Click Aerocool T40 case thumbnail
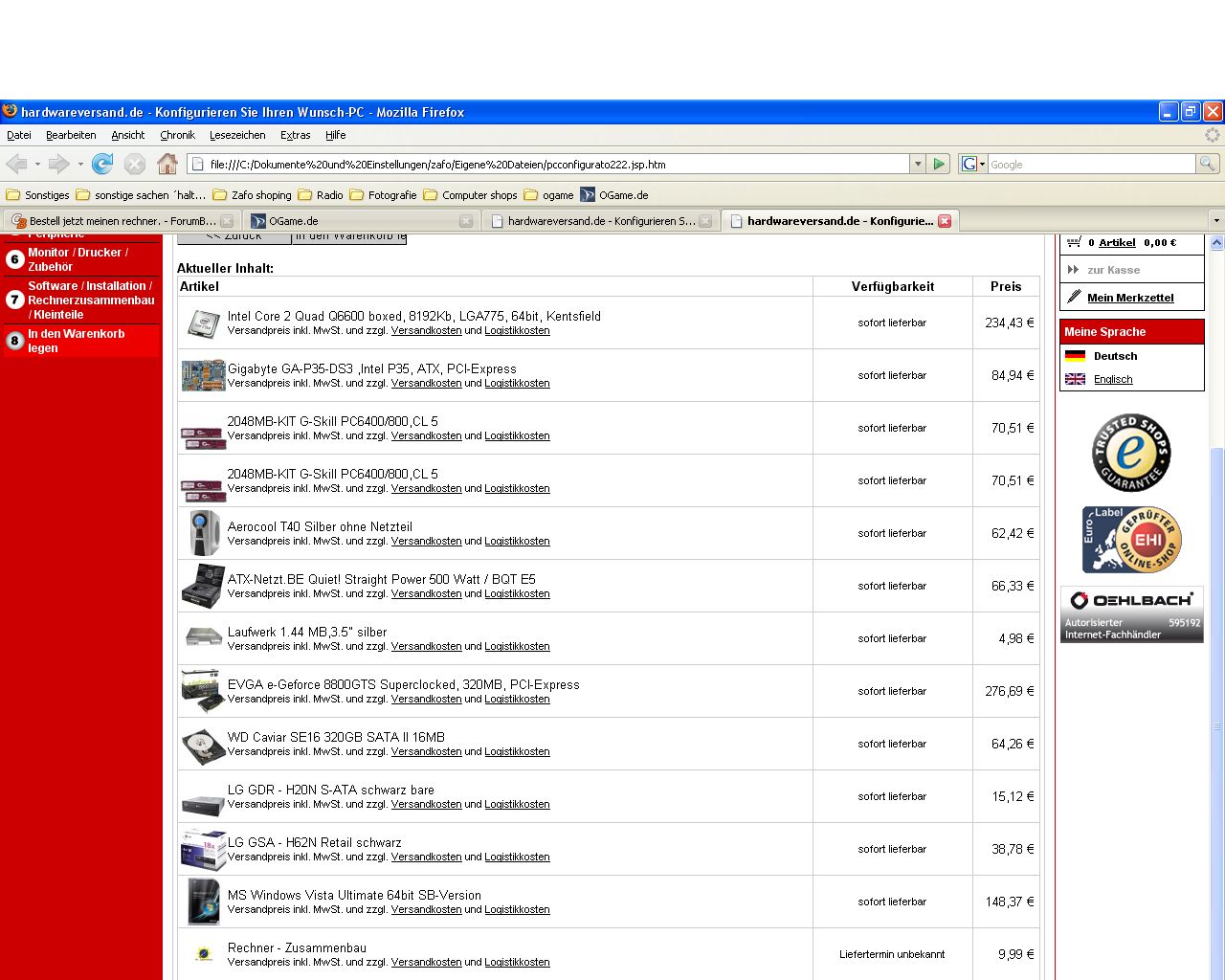This screenshot has height=980, width=1225. 203,533
